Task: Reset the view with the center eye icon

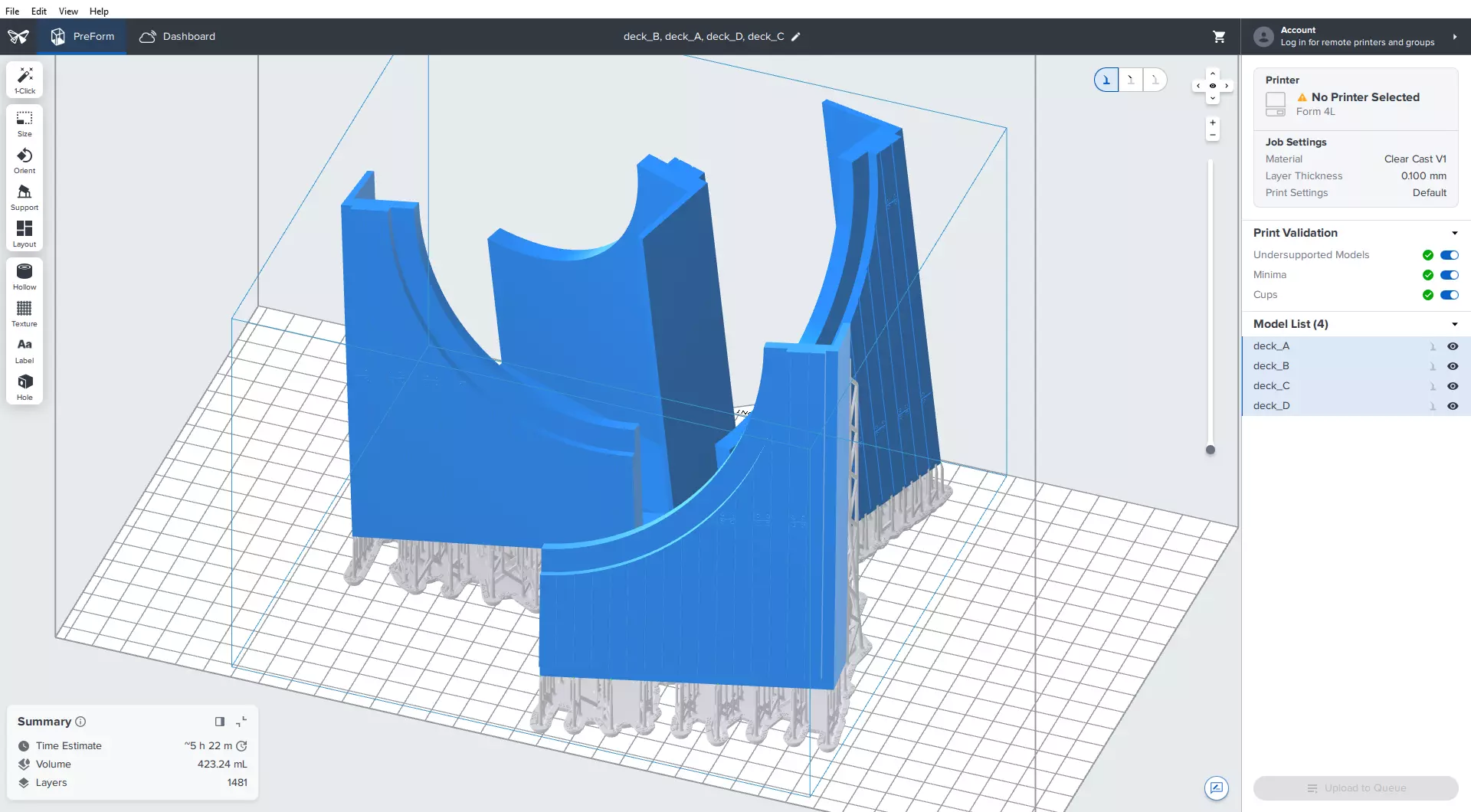Action: pyautogui.click(x=1213, y=86)
